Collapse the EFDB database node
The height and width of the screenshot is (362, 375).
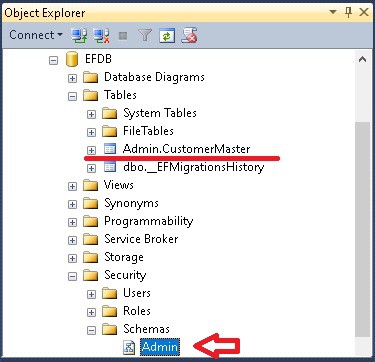pyautogui.click(x=54, y=60)
